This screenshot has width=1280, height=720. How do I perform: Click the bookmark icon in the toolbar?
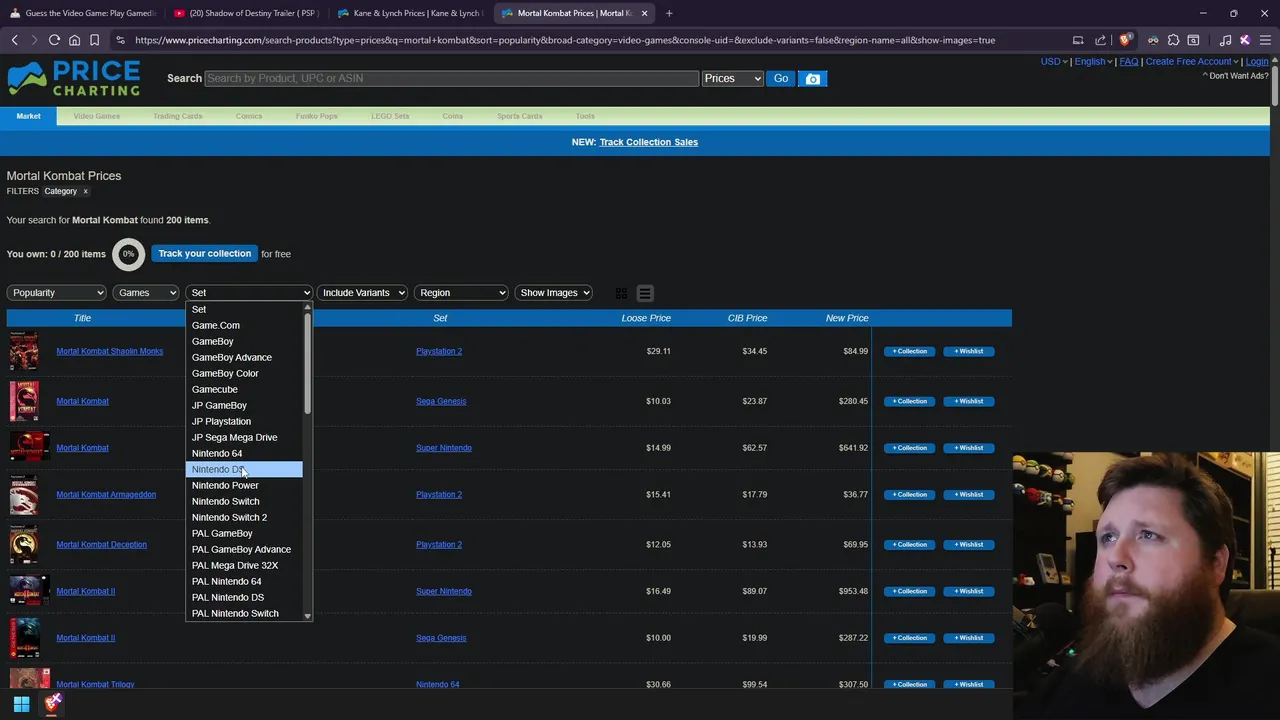pyautogui.click(x=94, y=40)
